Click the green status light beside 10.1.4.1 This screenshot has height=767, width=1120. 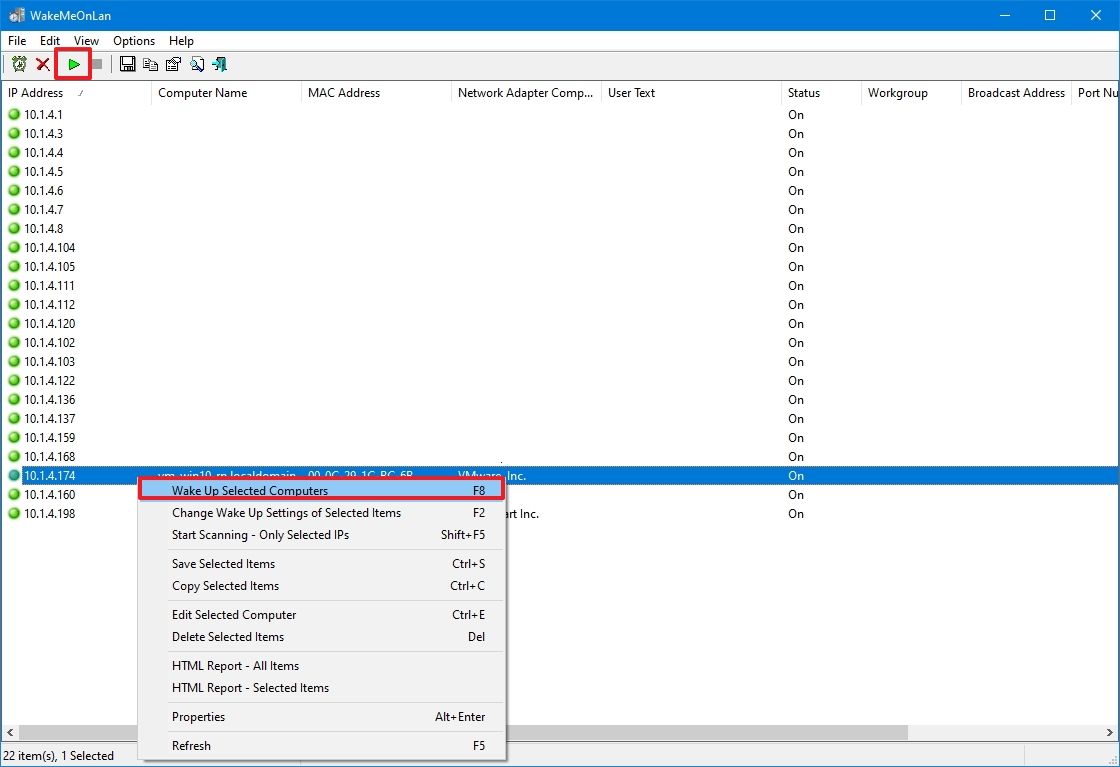(x=14, y=115)
